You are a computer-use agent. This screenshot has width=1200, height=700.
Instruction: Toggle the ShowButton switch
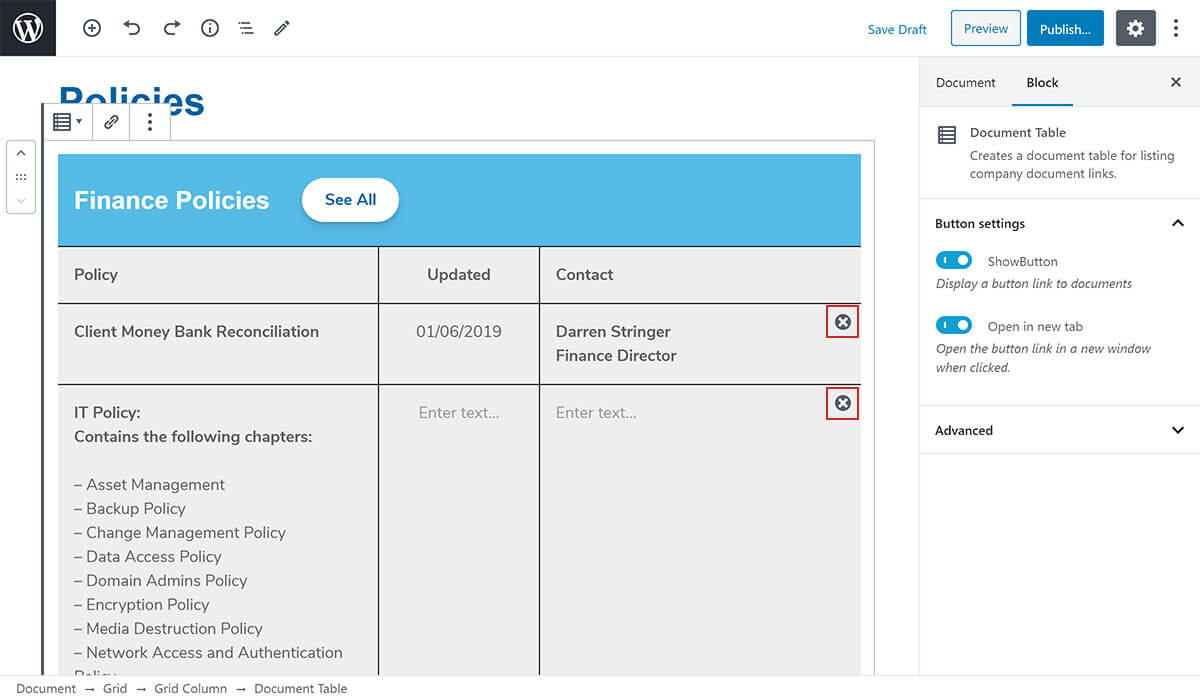(x=954, y=260)
